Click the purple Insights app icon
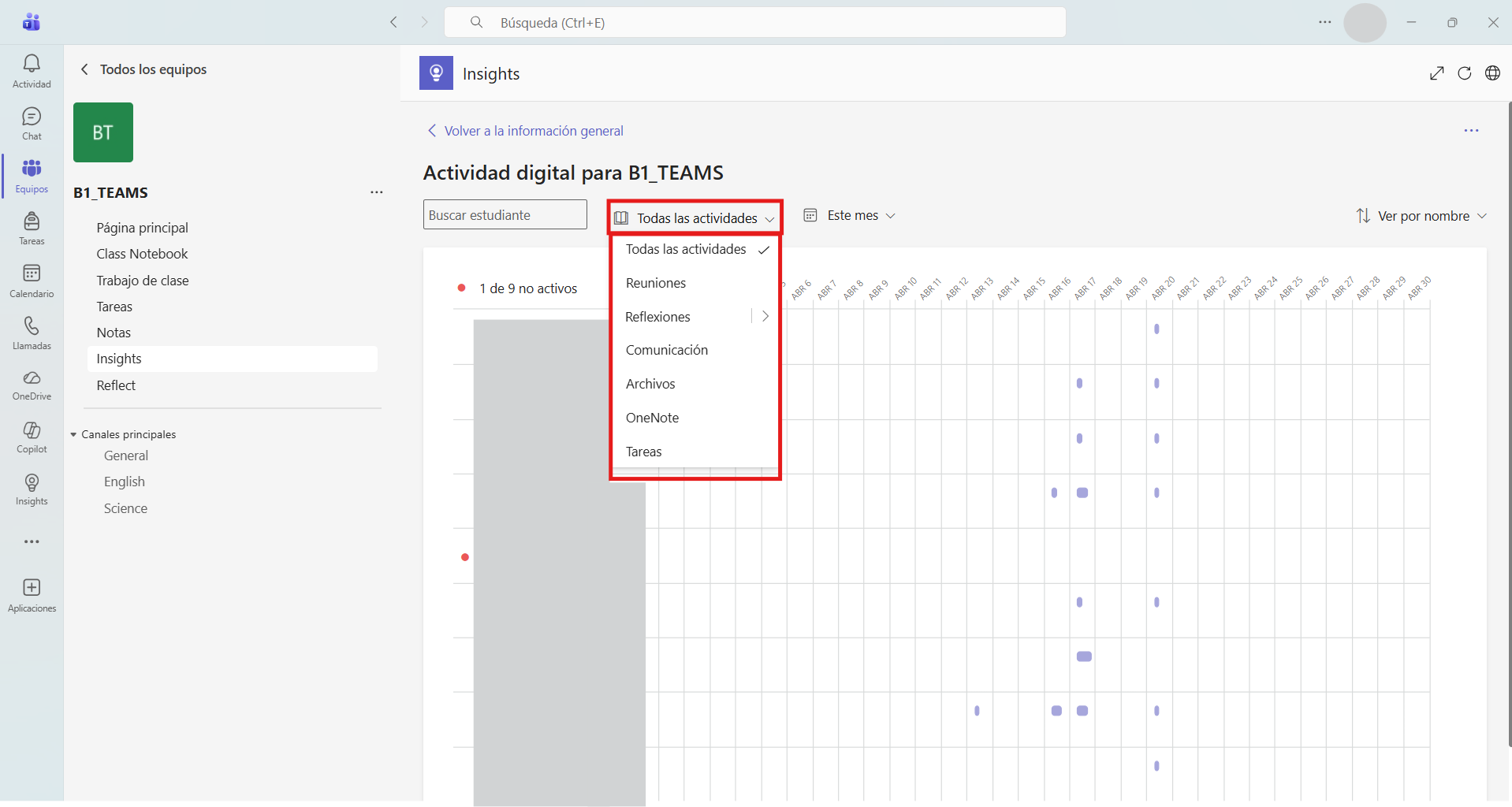The height and width of the screenshot is (807, 1512). pos(436,73)
